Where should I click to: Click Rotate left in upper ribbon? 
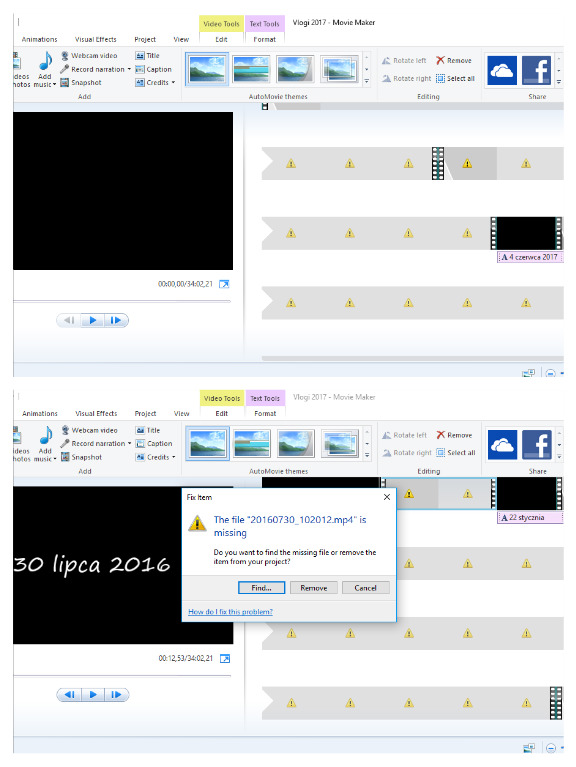coord(404,60)
